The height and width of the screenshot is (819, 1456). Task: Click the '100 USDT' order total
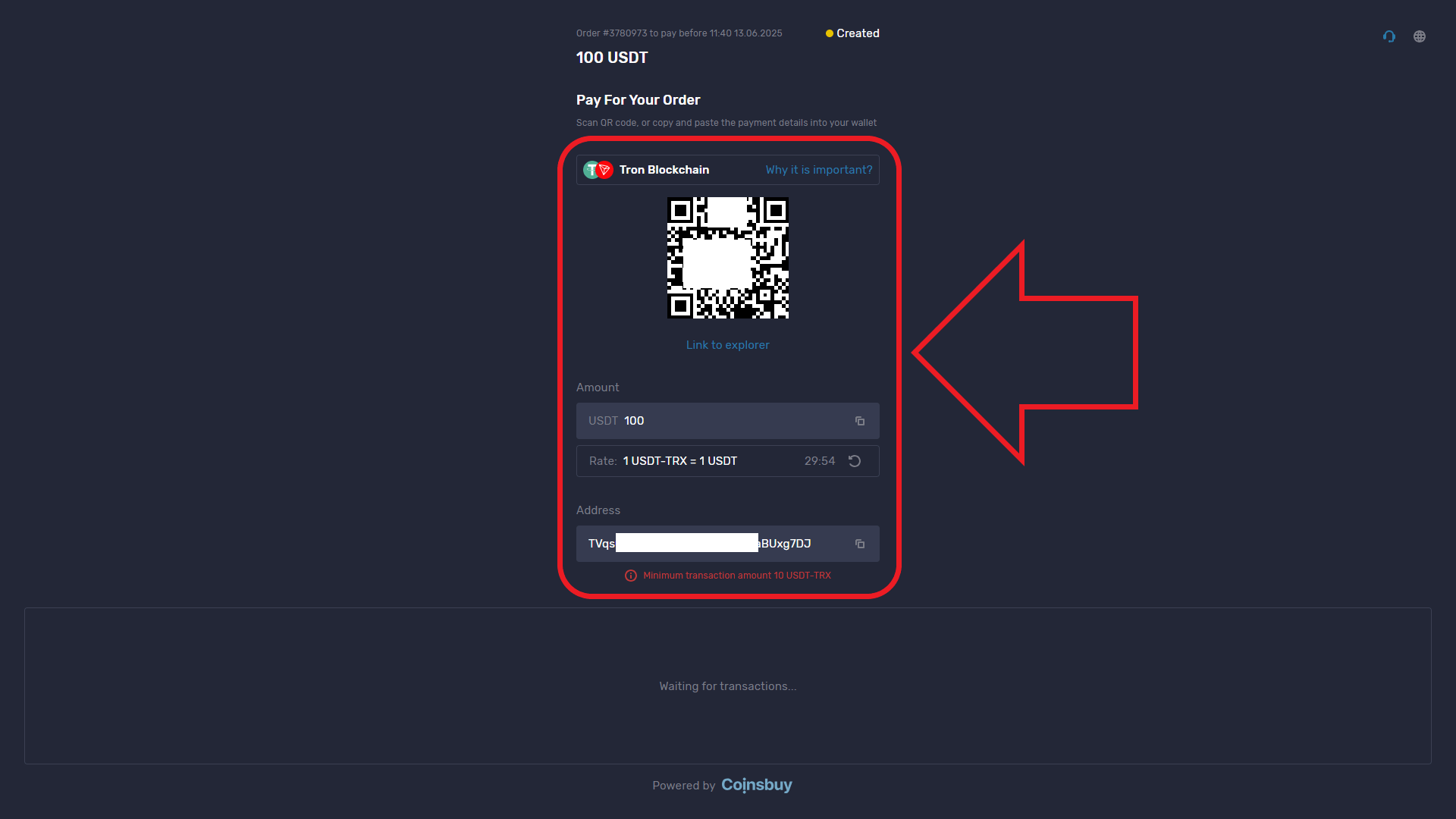click(x=612, y=58)
